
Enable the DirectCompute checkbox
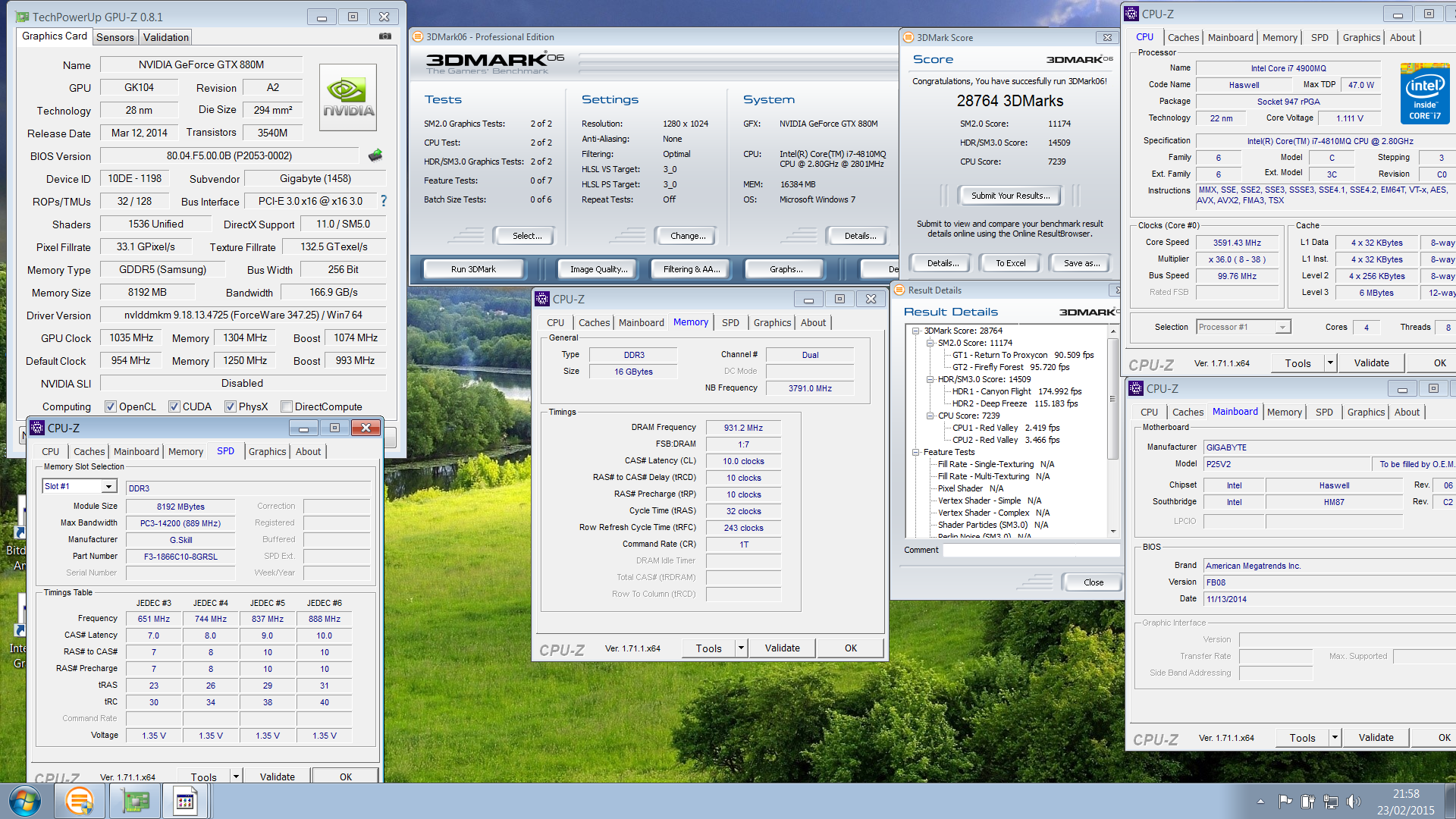point(287,406)
